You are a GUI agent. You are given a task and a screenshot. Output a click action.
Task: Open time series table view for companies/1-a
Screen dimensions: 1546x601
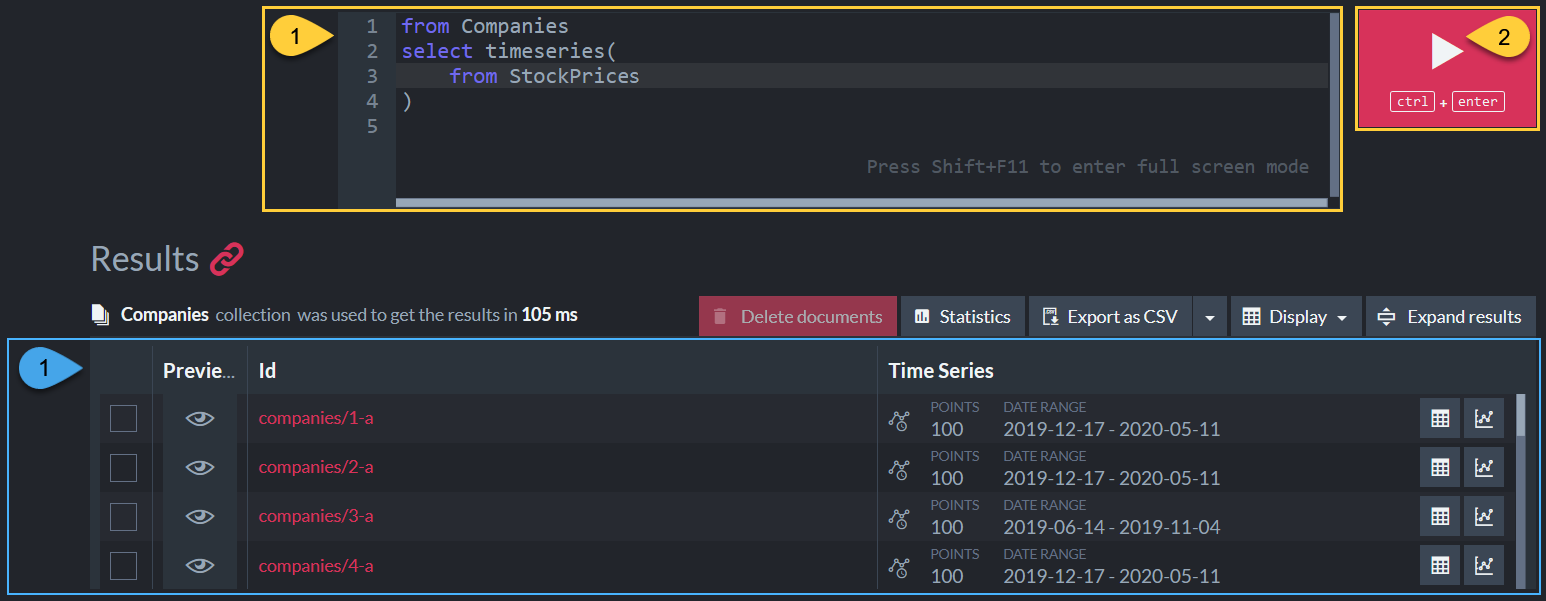(1440, 418)
